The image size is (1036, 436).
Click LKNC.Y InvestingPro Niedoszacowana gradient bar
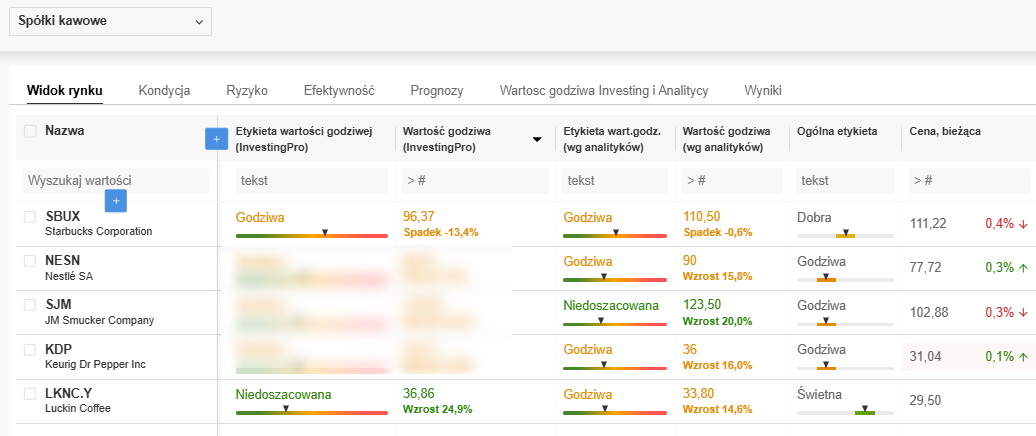coord(312,412)
